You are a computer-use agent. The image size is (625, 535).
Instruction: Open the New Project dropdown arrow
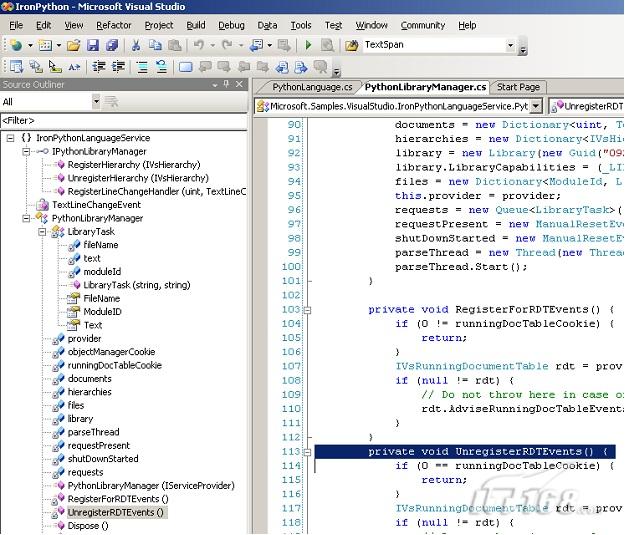point(30,46)
